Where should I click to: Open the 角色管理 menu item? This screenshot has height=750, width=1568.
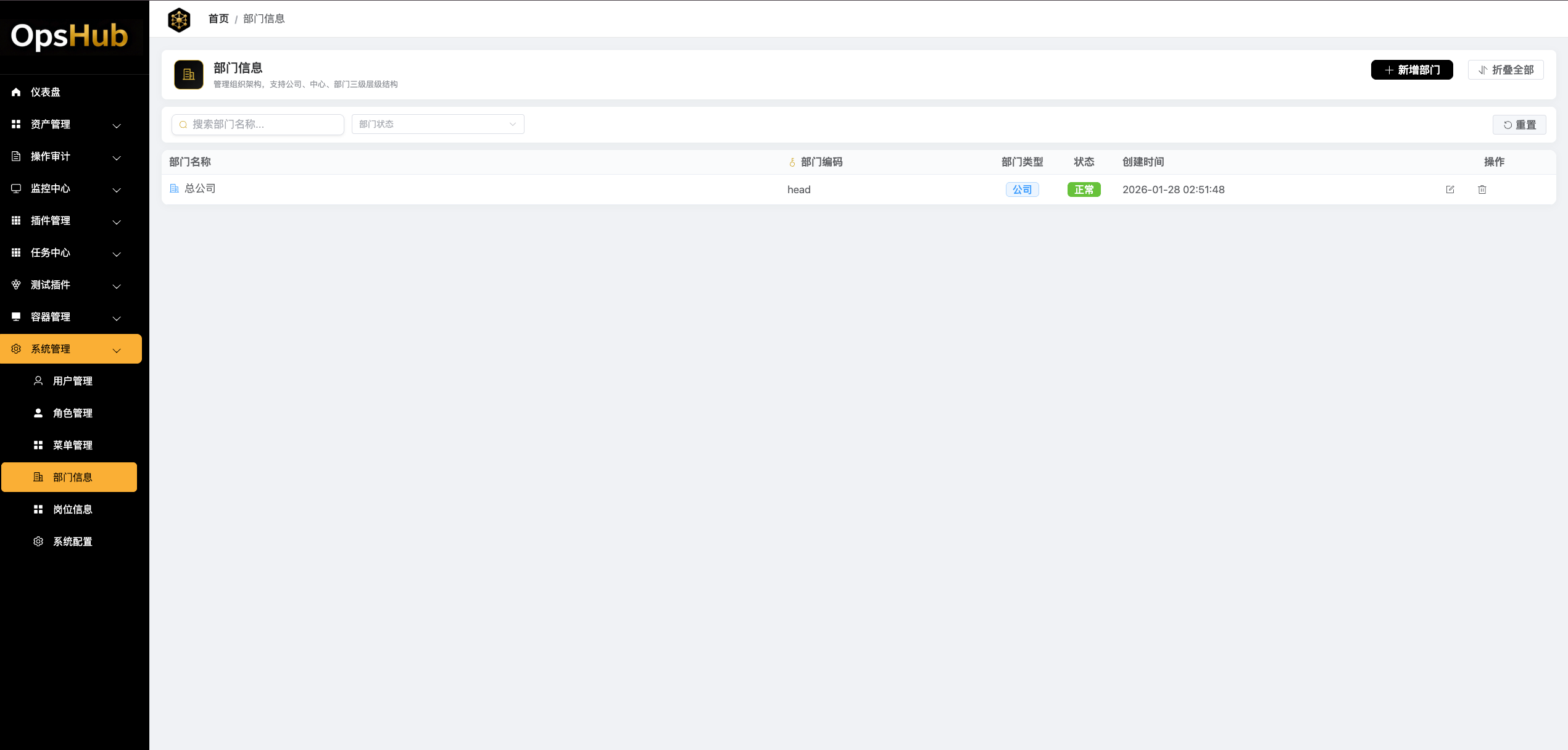pos(72,413)
